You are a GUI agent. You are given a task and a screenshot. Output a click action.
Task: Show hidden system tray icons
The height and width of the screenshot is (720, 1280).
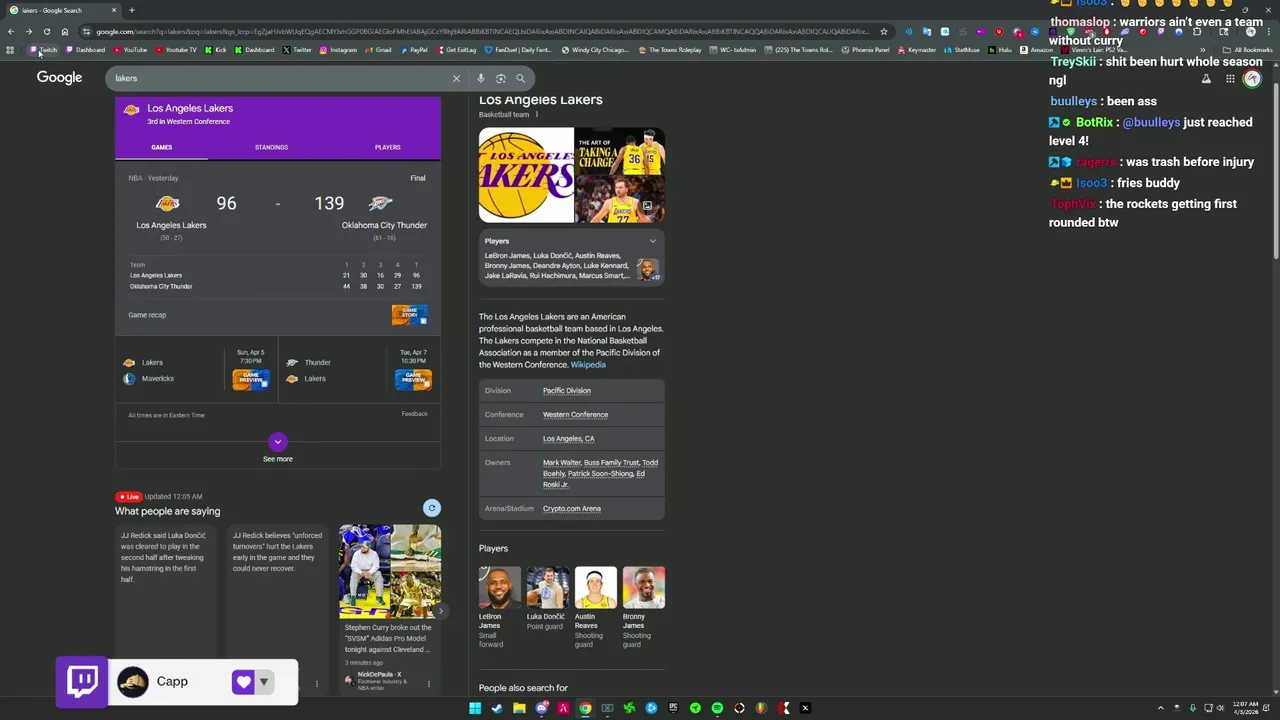click(1160, 708)
